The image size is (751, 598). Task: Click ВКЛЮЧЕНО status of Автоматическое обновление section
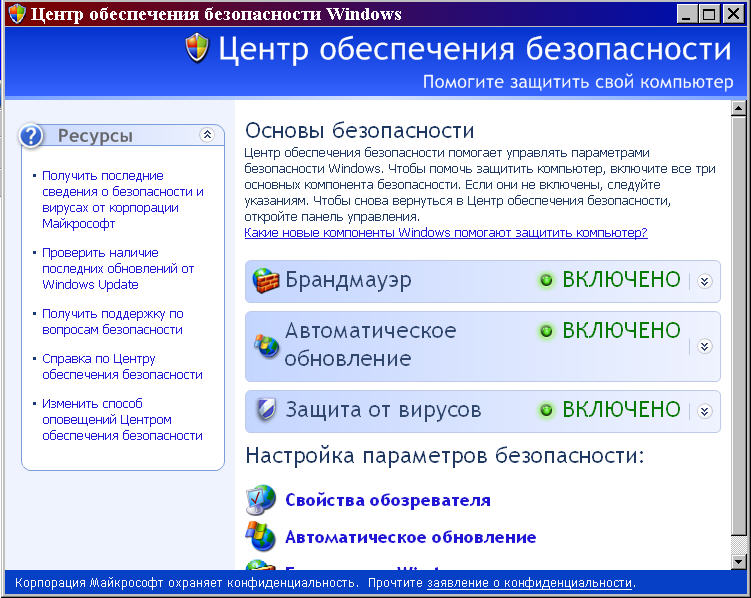pos(621,330)
